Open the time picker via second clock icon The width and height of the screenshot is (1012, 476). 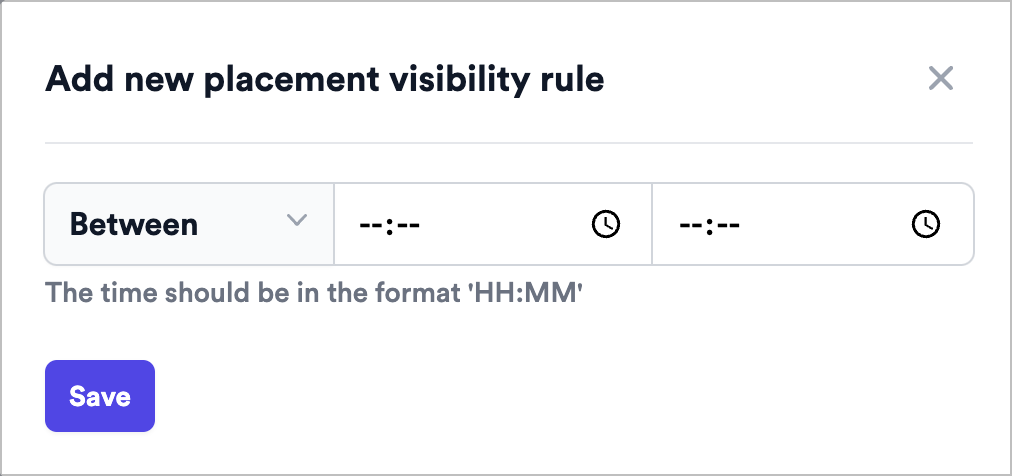pyautogui.click(x=926, y=224)
